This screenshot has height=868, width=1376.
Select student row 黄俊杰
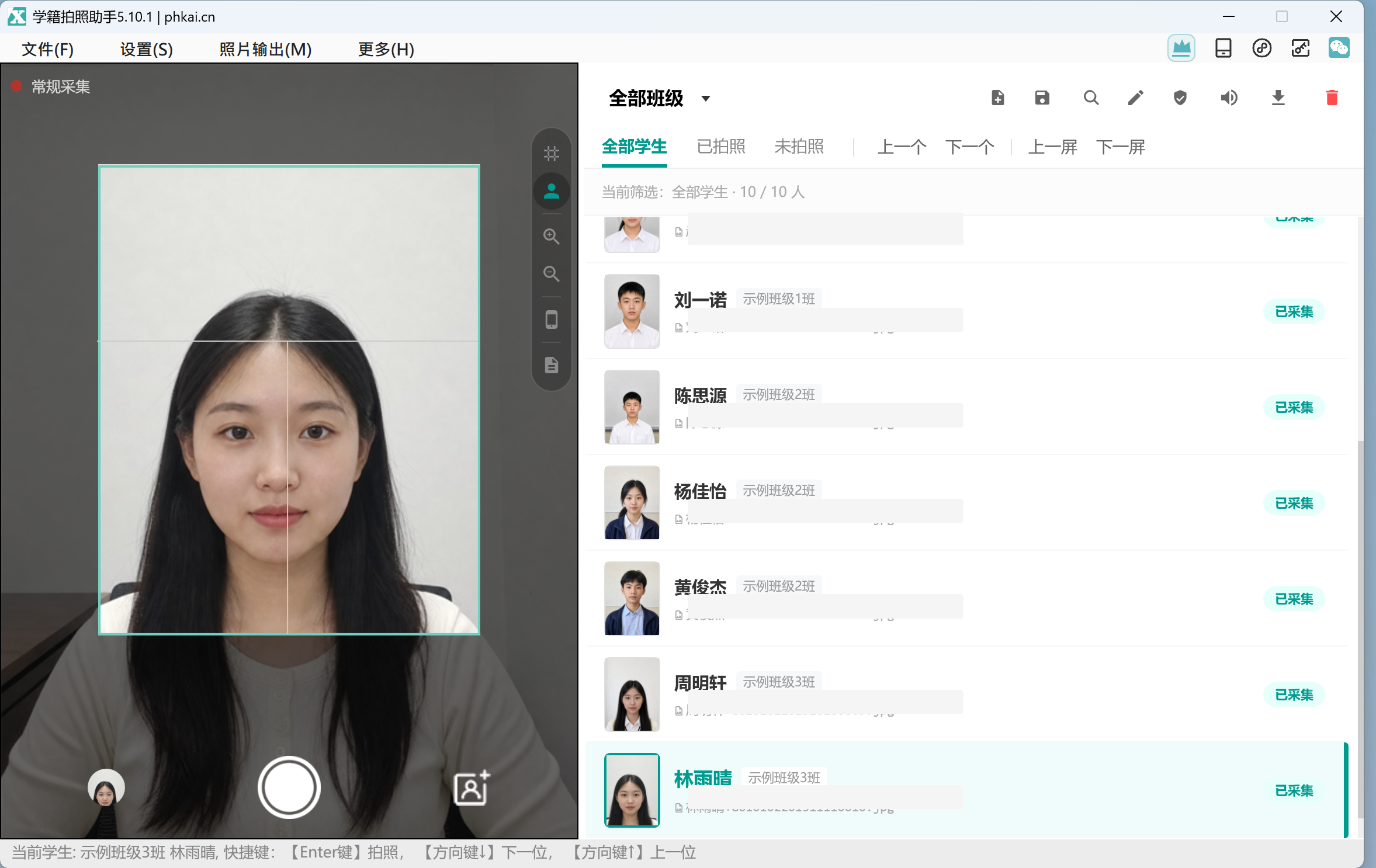966,599
